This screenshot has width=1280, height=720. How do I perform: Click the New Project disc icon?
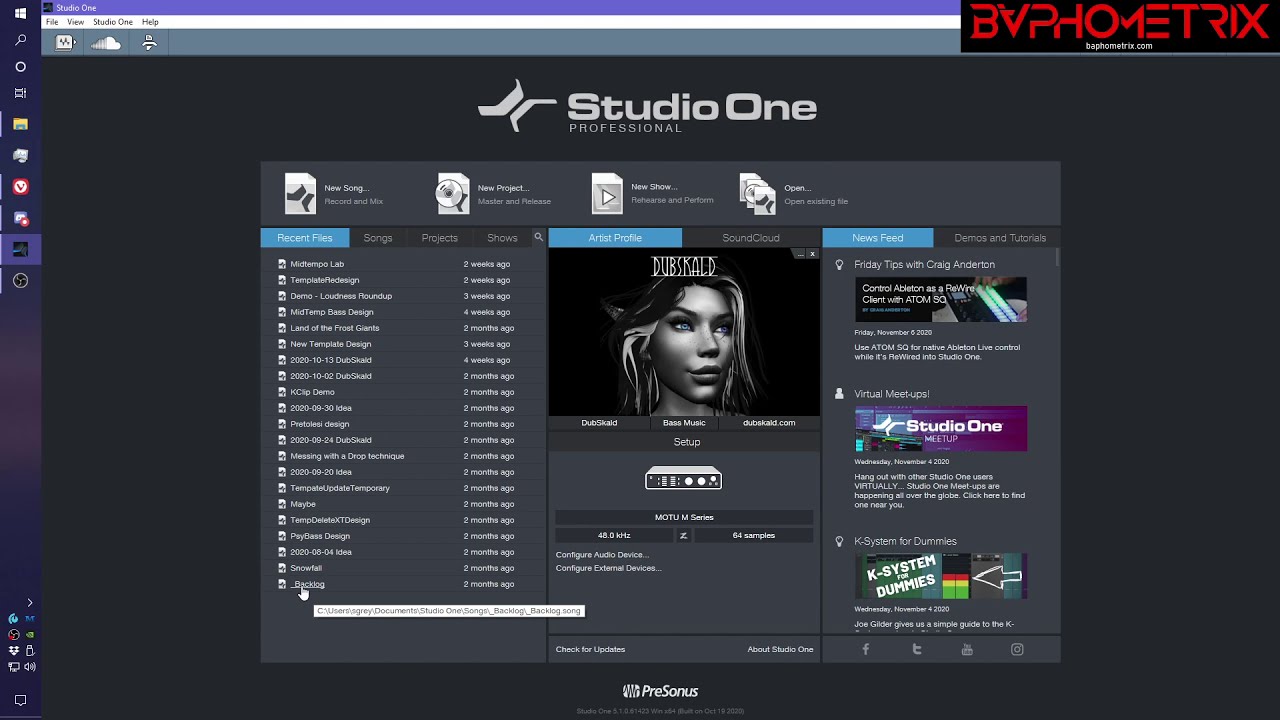(x=453, y=193)
